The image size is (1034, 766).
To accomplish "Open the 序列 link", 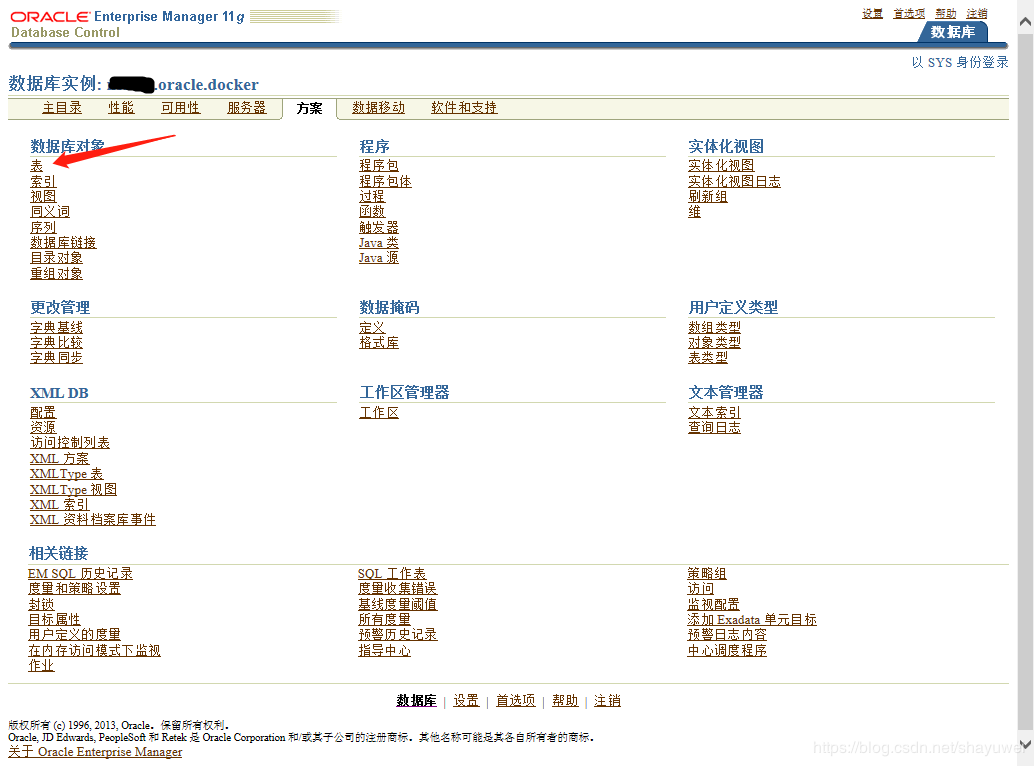I will pyautogui.click(x=43, y=227).
